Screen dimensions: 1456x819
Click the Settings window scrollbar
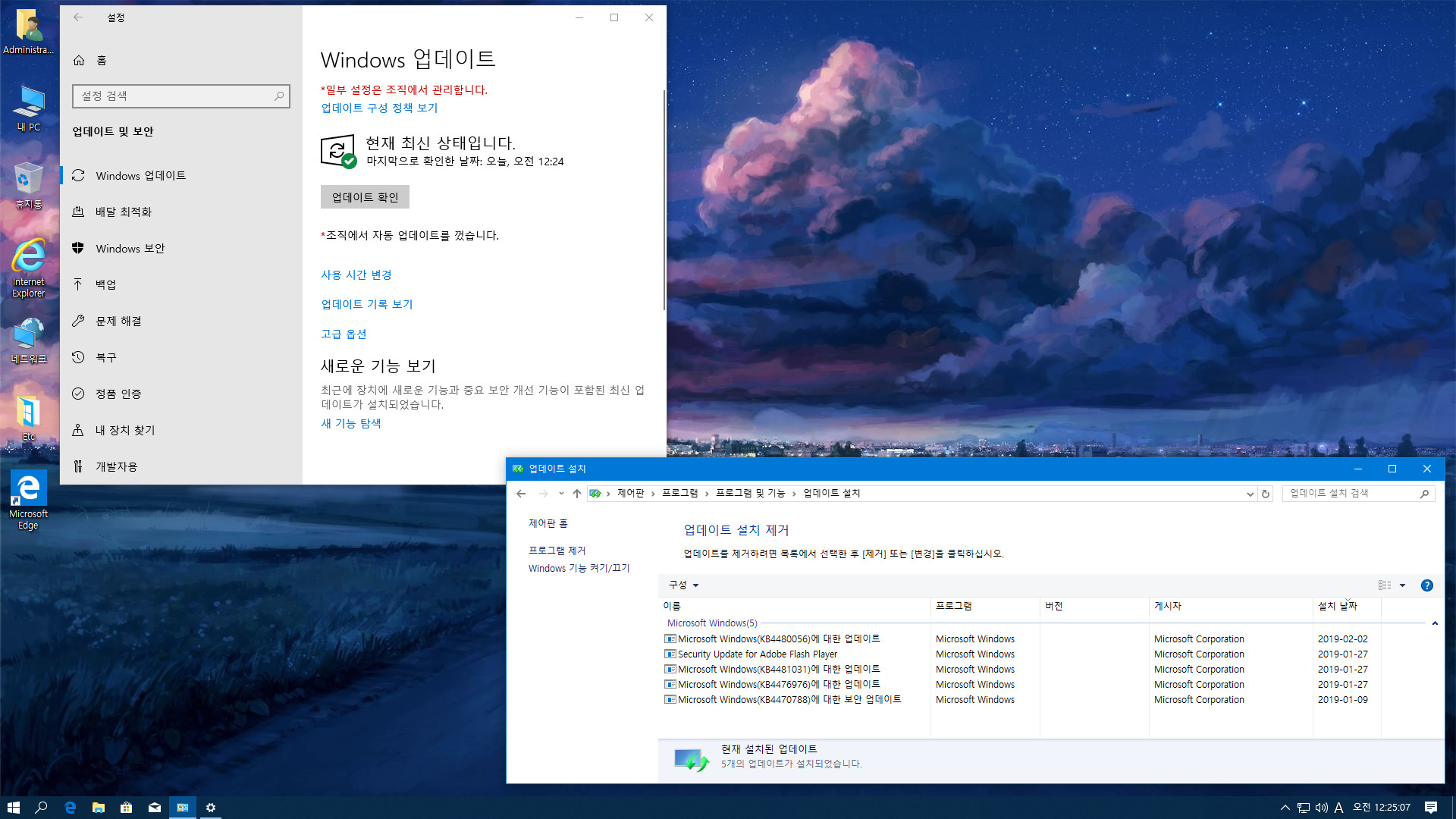664,199
